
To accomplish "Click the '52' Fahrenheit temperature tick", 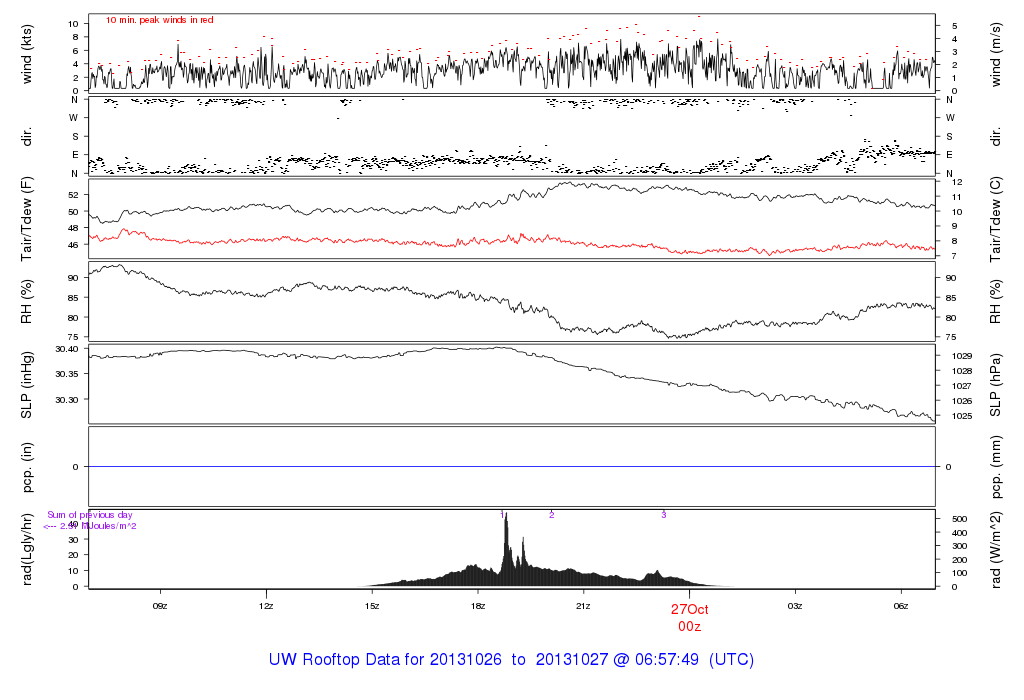I will tap(73, 195).
